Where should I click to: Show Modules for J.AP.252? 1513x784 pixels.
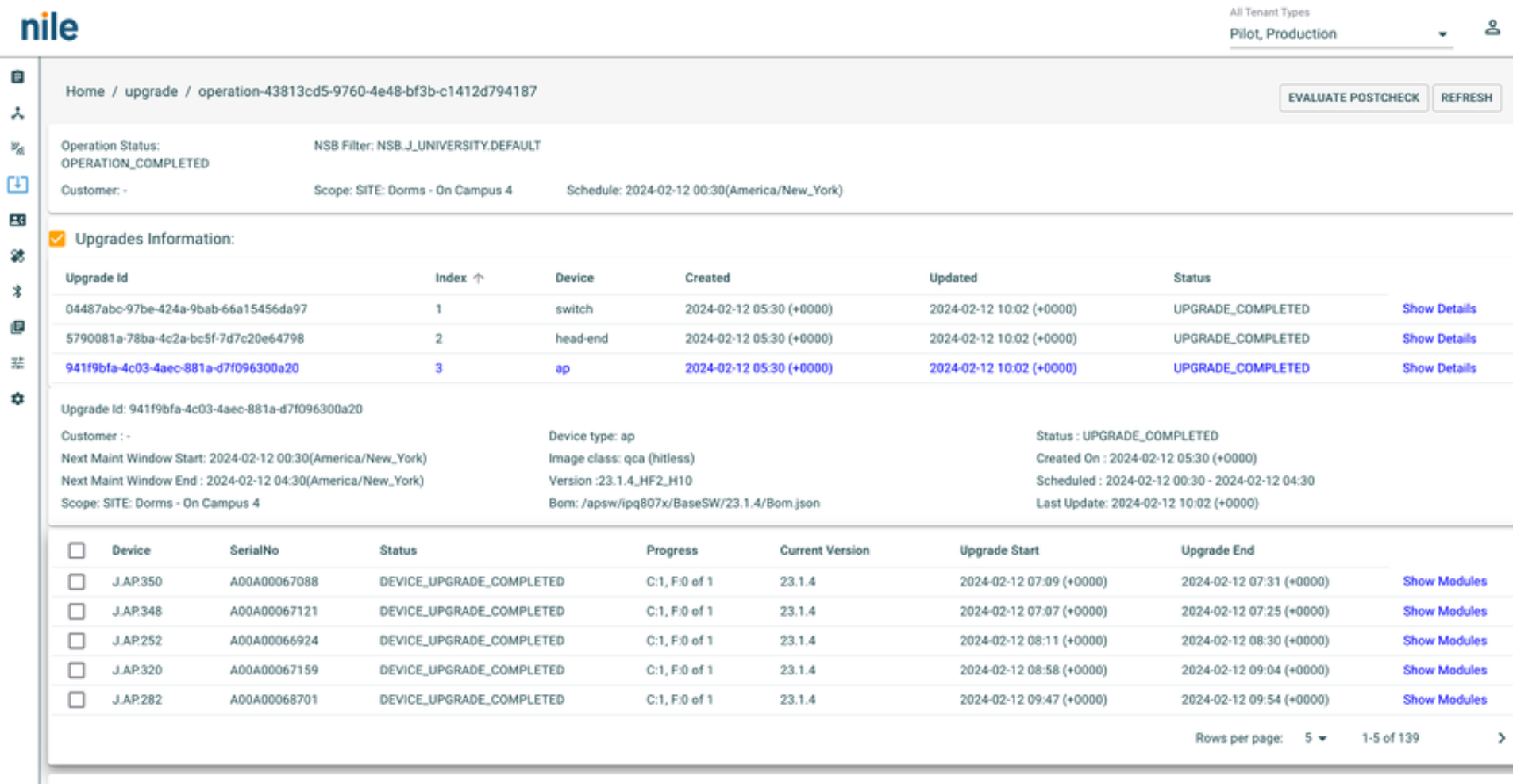[x=1445, y=640]
